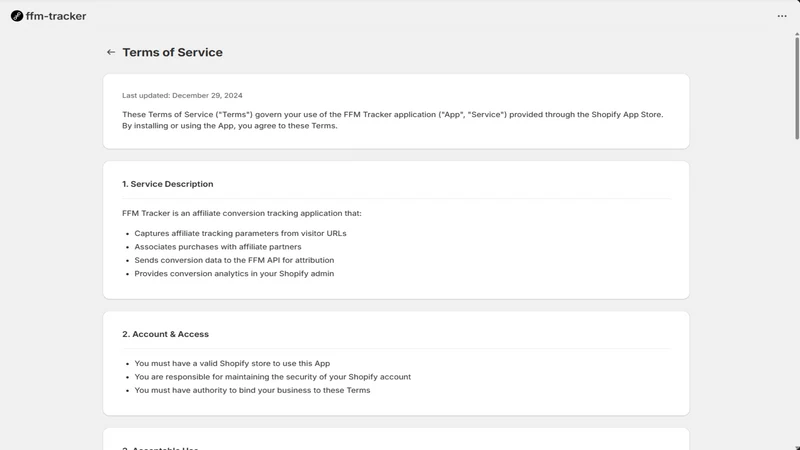Go back using the arrow beside Terms of Service
This screenshot has width=800, height=450.
[111, 52]
